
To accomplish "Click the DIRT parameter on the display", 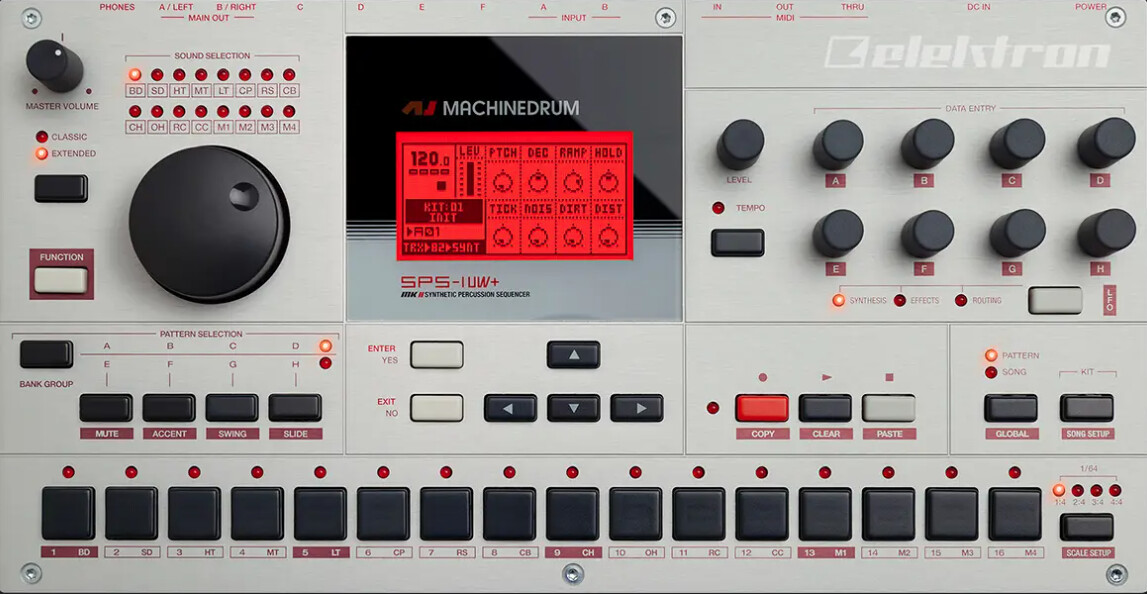I will point(573,227).
